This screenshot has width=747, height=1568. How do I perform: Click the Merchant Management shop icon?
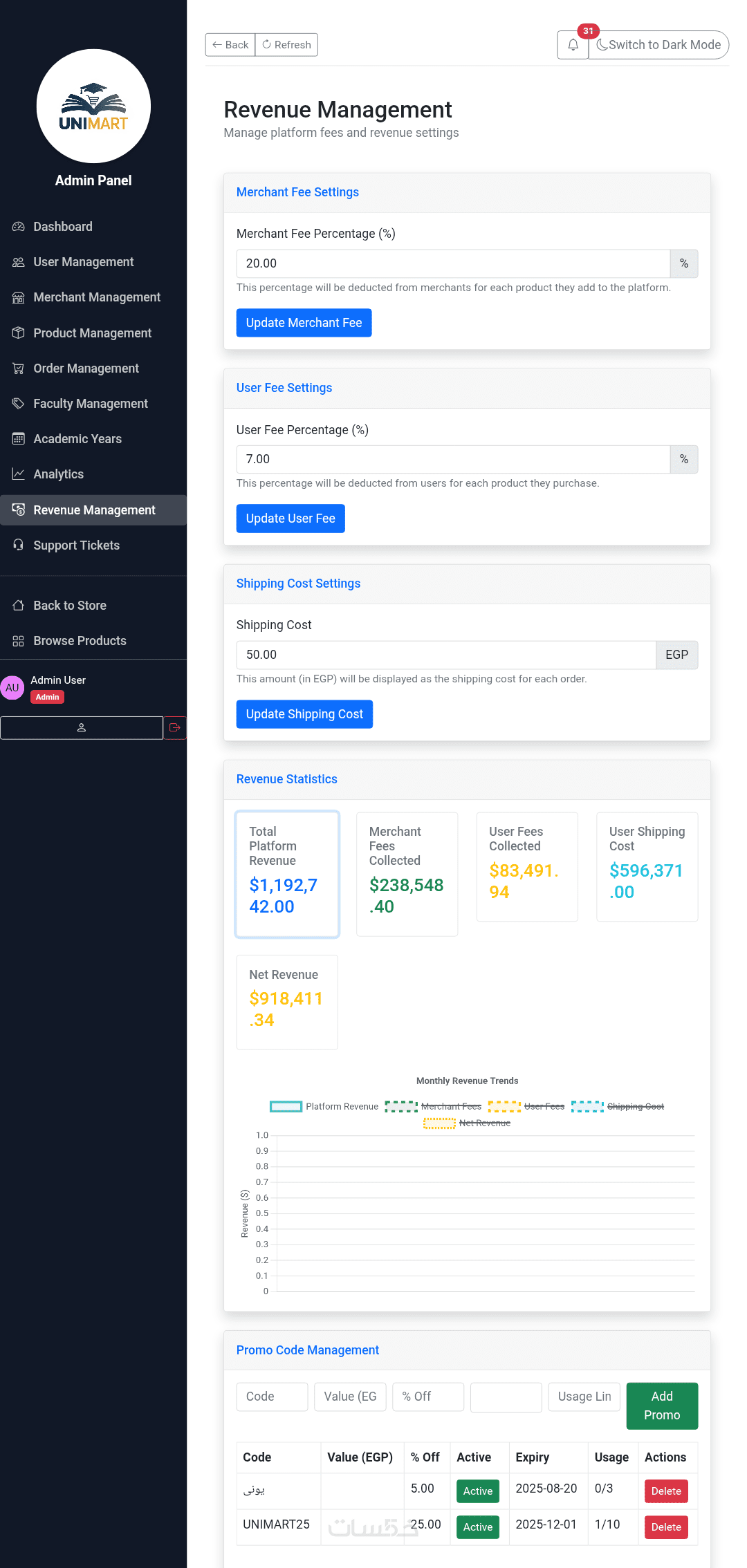click(19, 297)
